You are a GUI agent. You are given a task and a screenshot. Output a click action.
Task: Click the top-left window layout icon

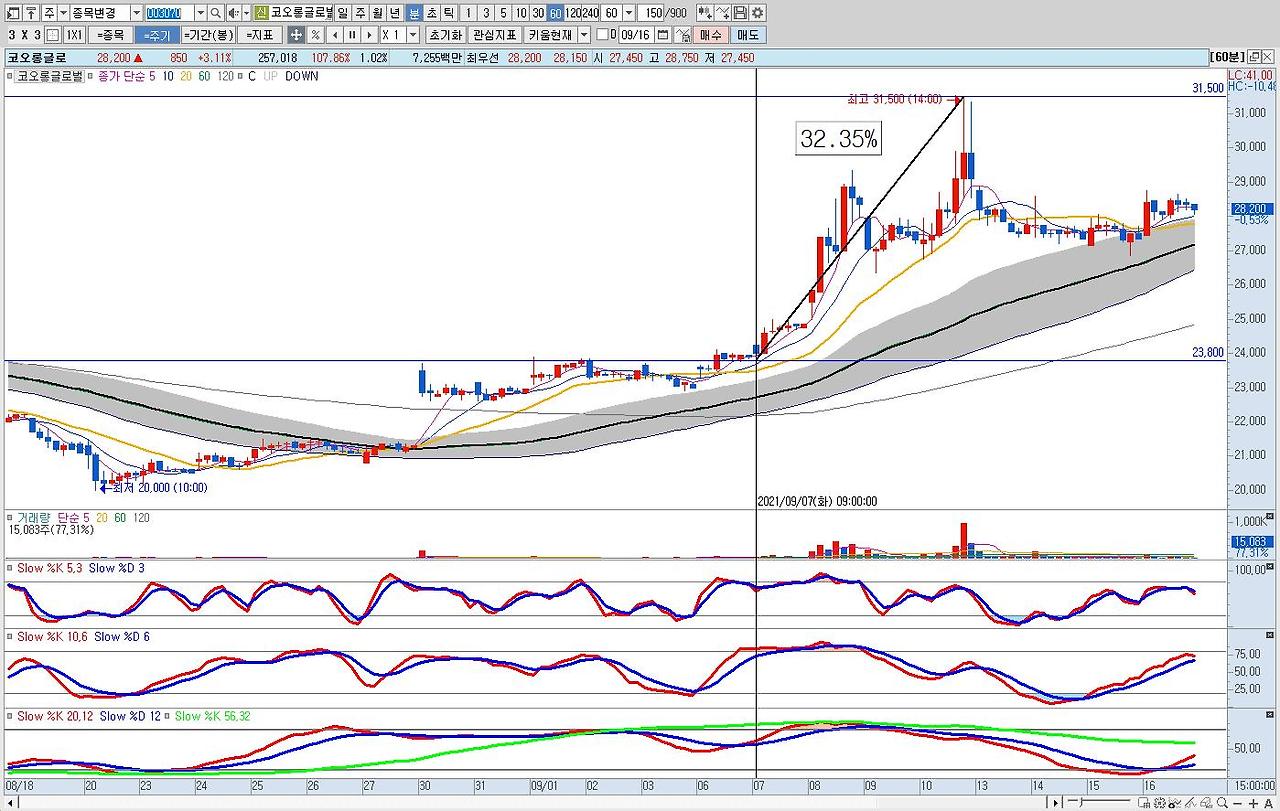13,13
